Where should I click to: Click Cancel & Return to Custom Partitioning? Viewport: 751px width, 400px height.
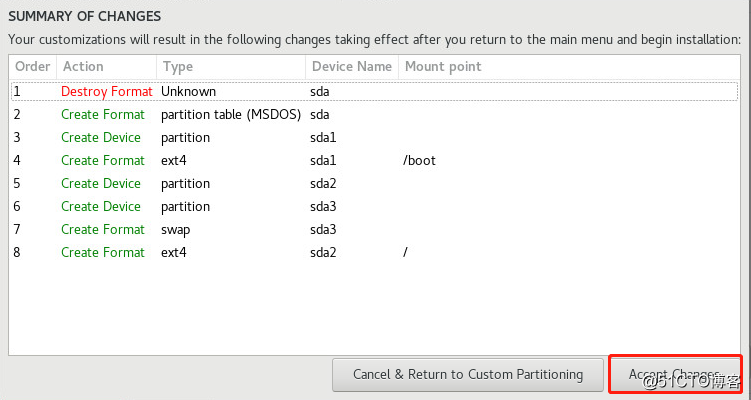coord(468,375)
